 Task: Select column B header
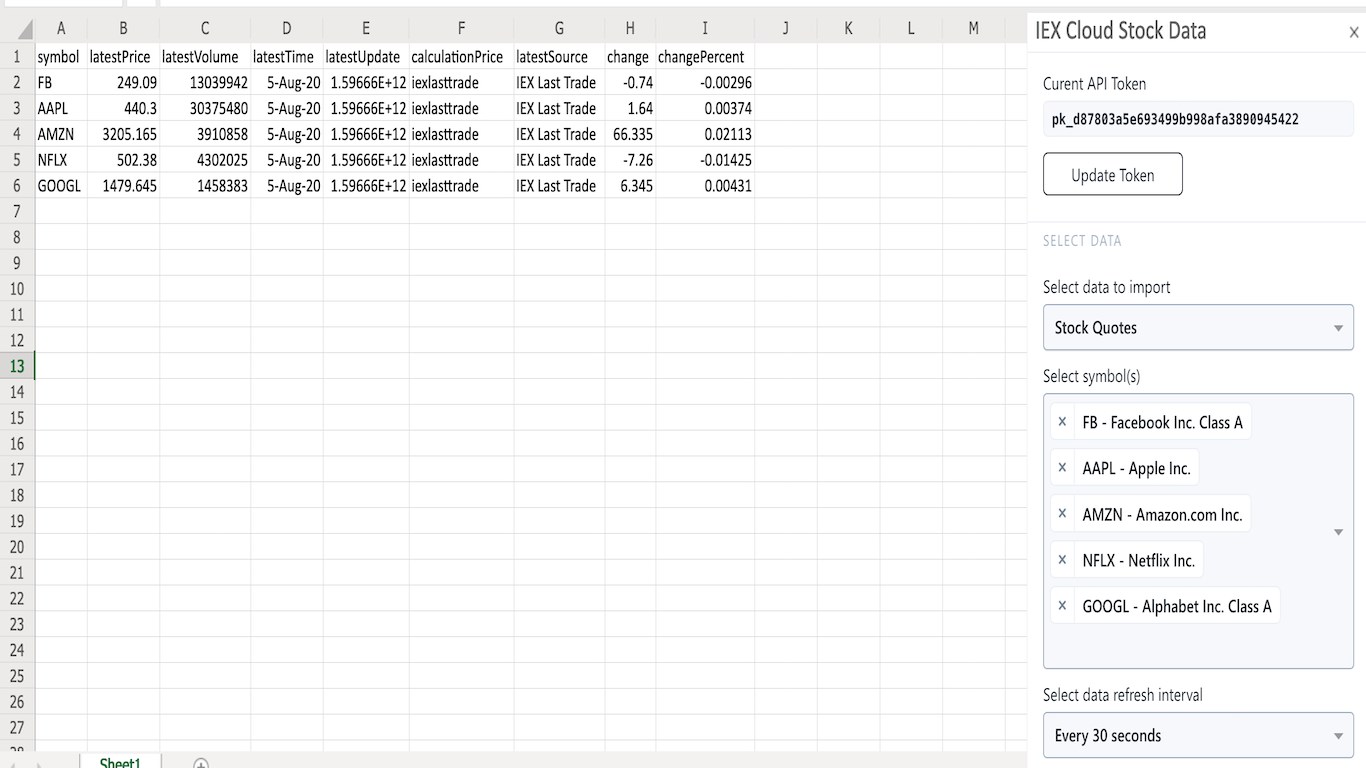[x=123, y=29]
